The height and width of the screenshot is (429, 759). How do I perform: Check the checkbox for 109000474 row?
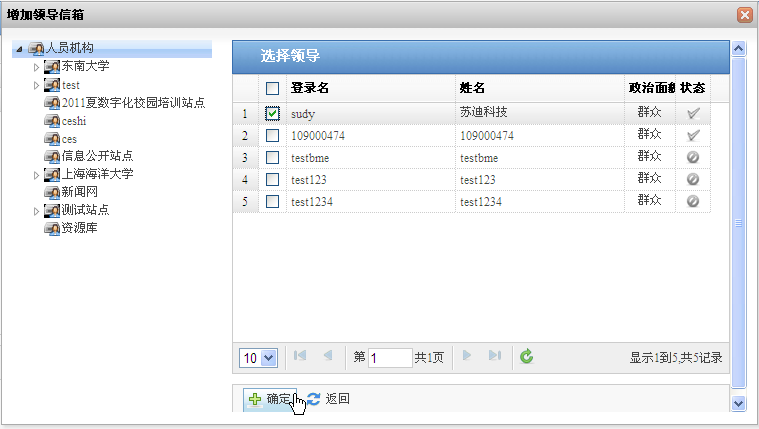[x=272, y=135]
